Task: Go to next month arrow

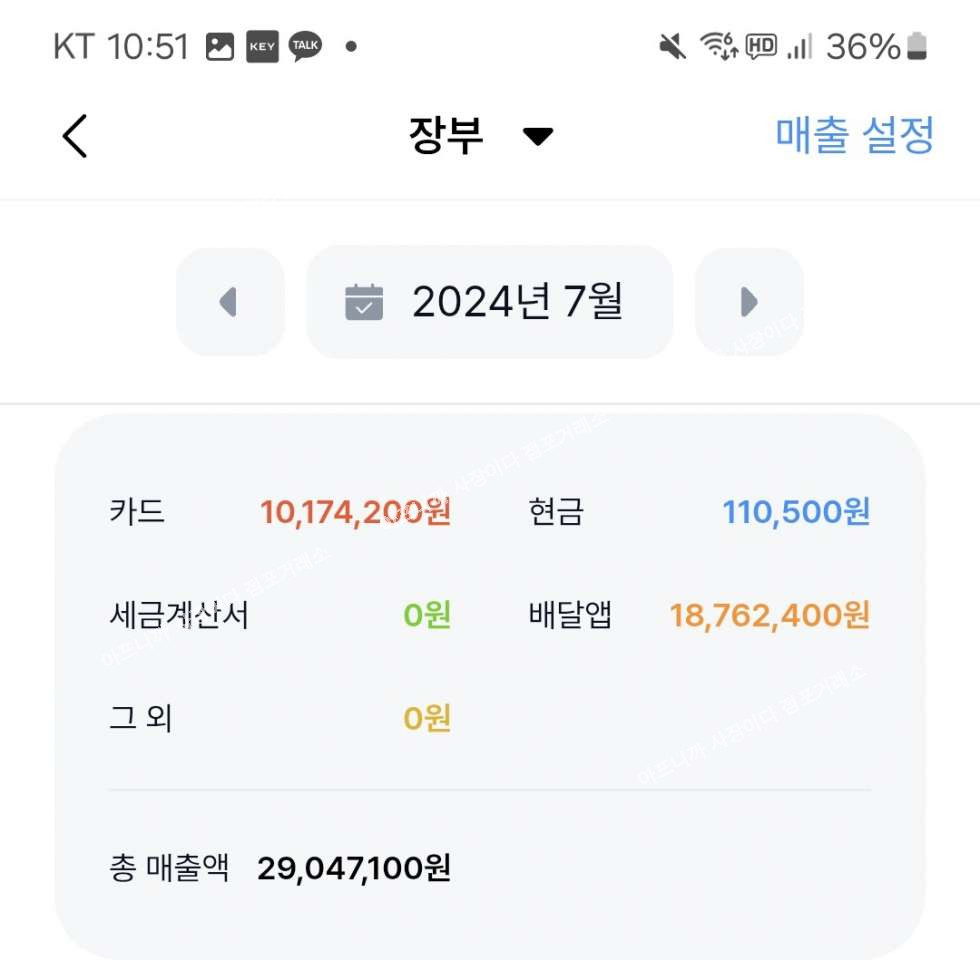Action: (x=749, y=302)
